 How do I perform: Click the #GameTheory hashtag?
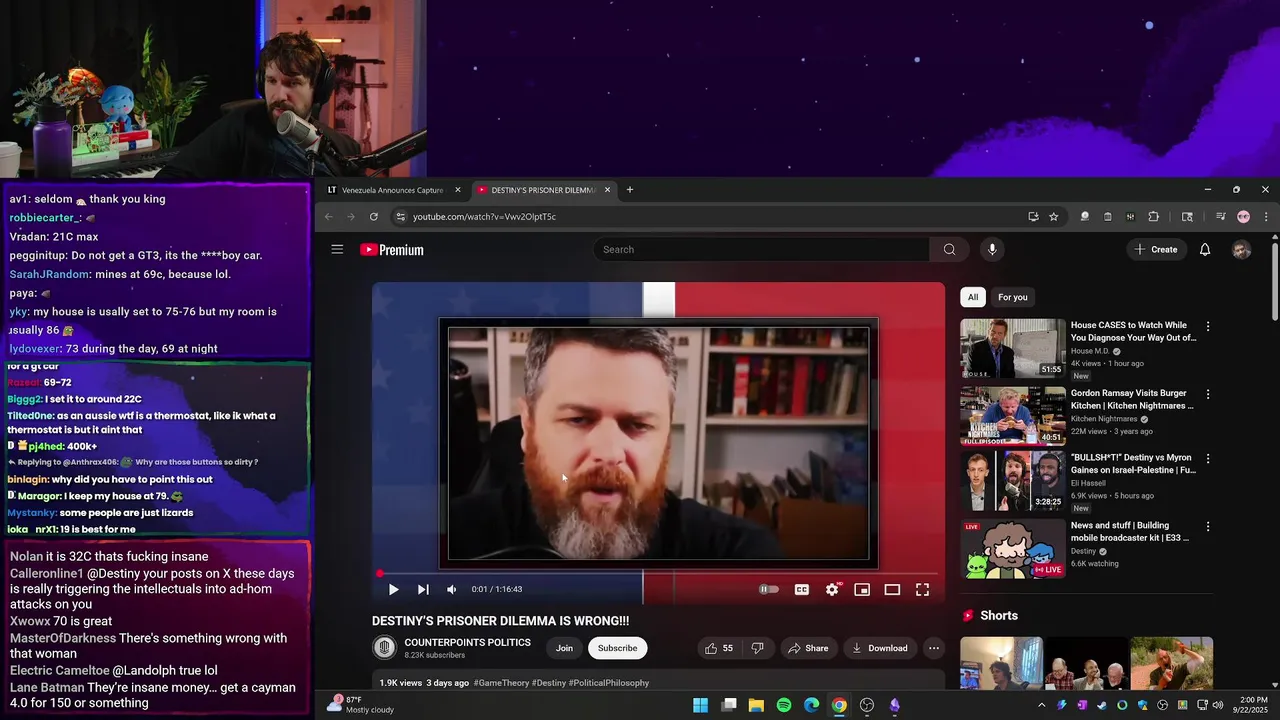[x=499, y=683]
